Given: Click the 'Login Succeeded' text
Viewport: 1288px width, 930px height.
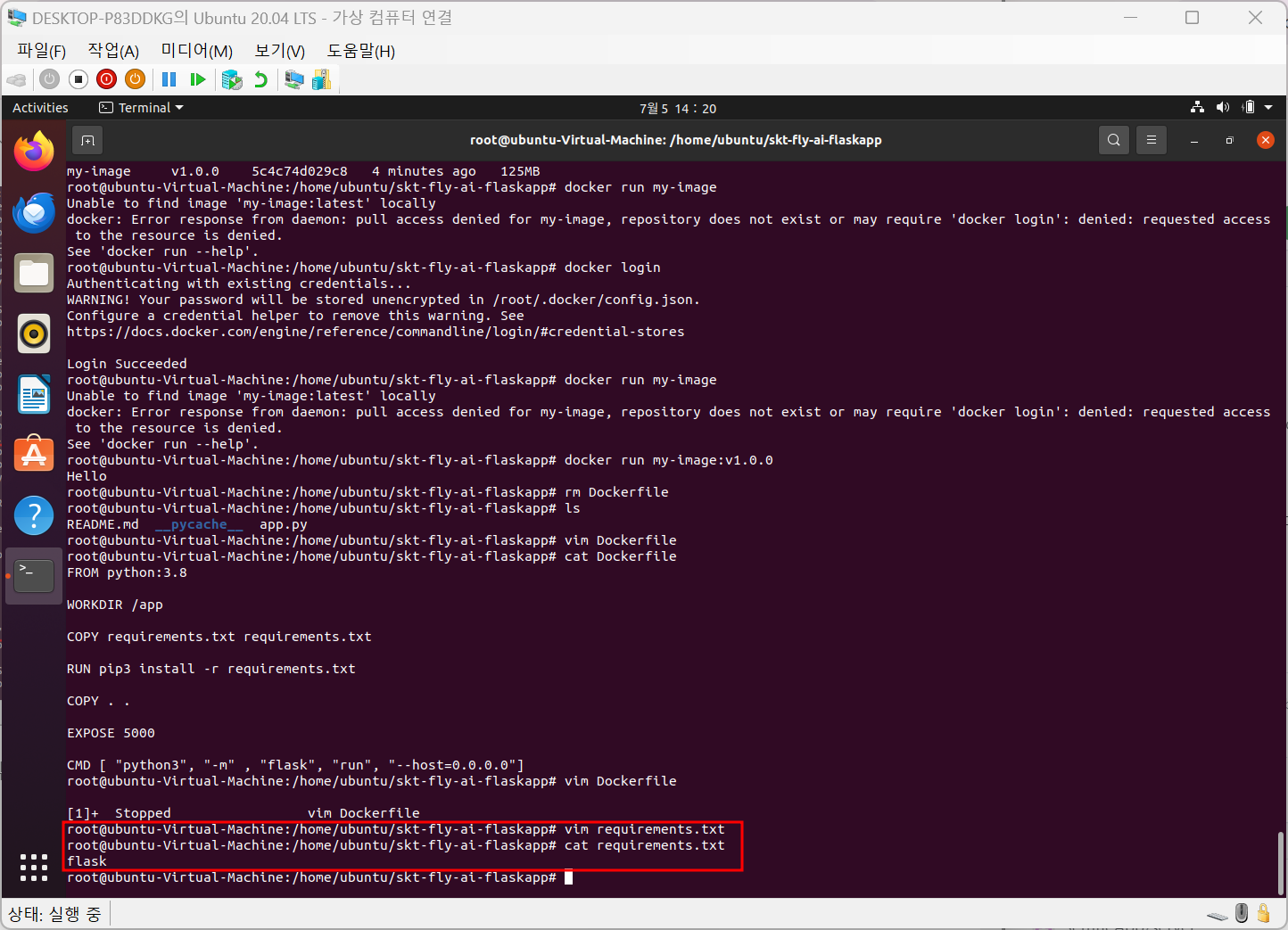Looking at the screenshot, I should click(x=127, y=364).
